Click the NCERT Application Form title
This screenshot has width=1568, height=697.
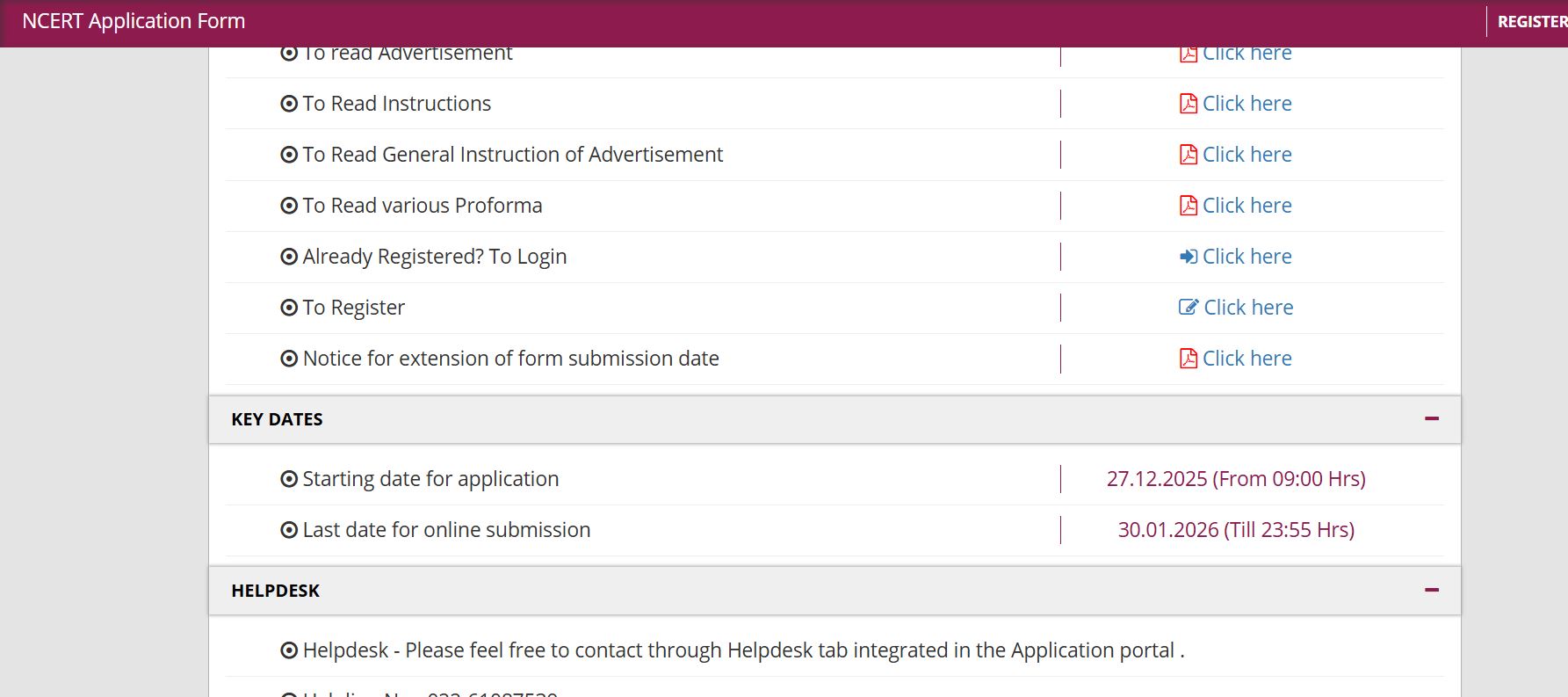pos(134,21)
